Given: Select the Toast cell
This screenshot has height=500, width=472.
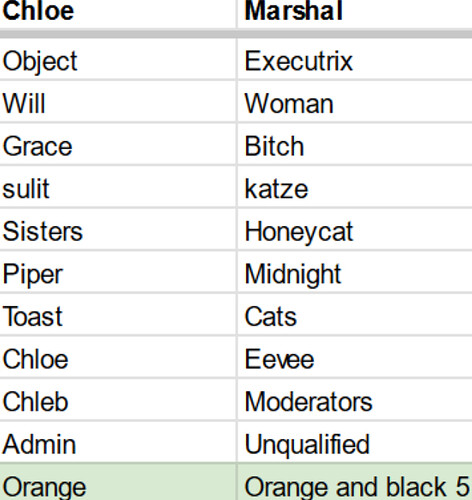Looking at the screenshot, I should [x=118, y=315].
